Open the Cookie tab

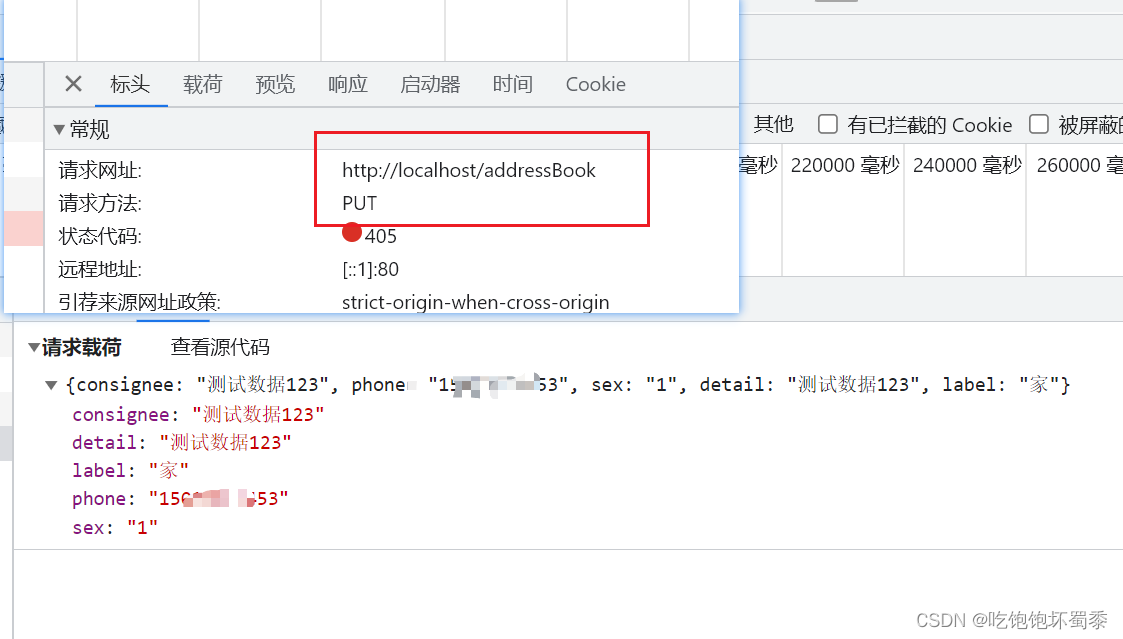pos(595,84)
